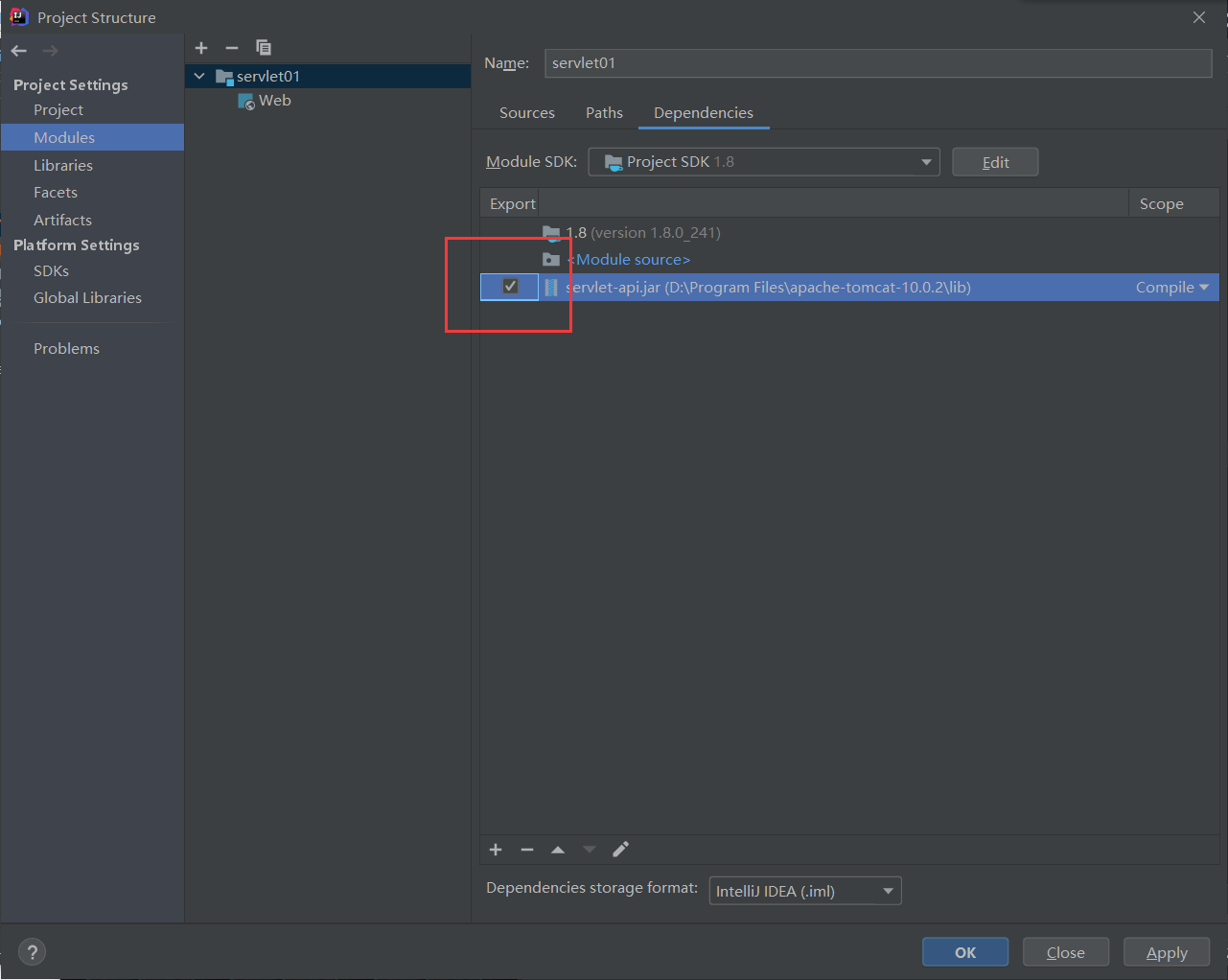
Task: Remove dependency with bottom minus icon
Action: click(x=526, y=850)
